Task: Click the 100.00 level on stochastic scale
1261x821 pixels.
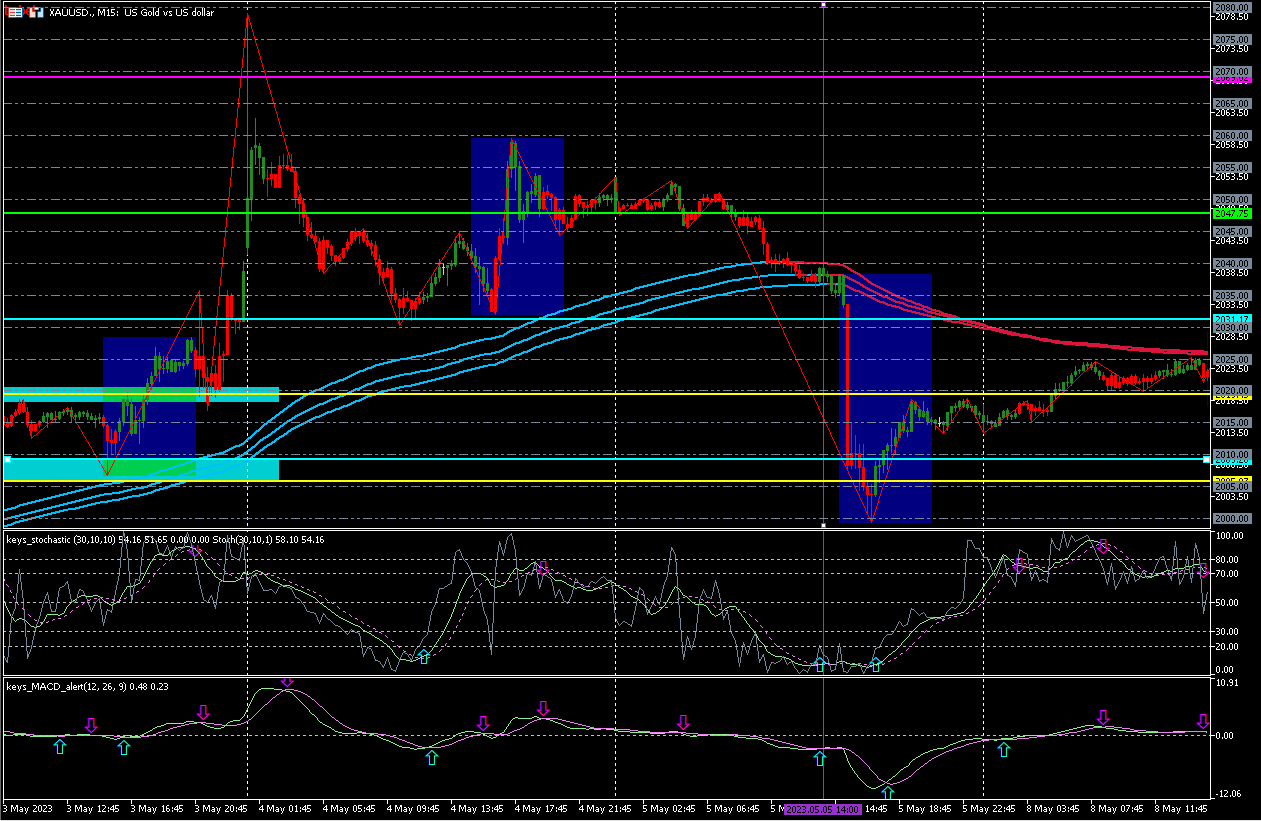Action: [1228, 536]
